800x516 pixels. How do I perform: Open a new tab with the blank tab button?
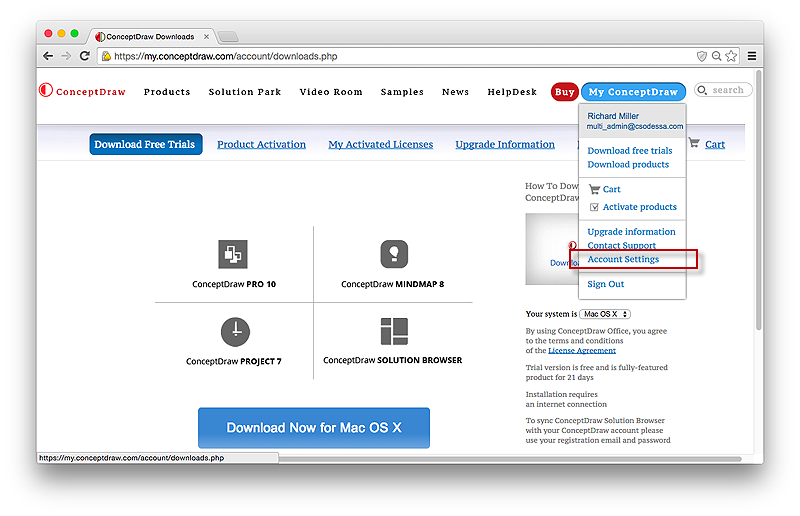coord(228,37)
